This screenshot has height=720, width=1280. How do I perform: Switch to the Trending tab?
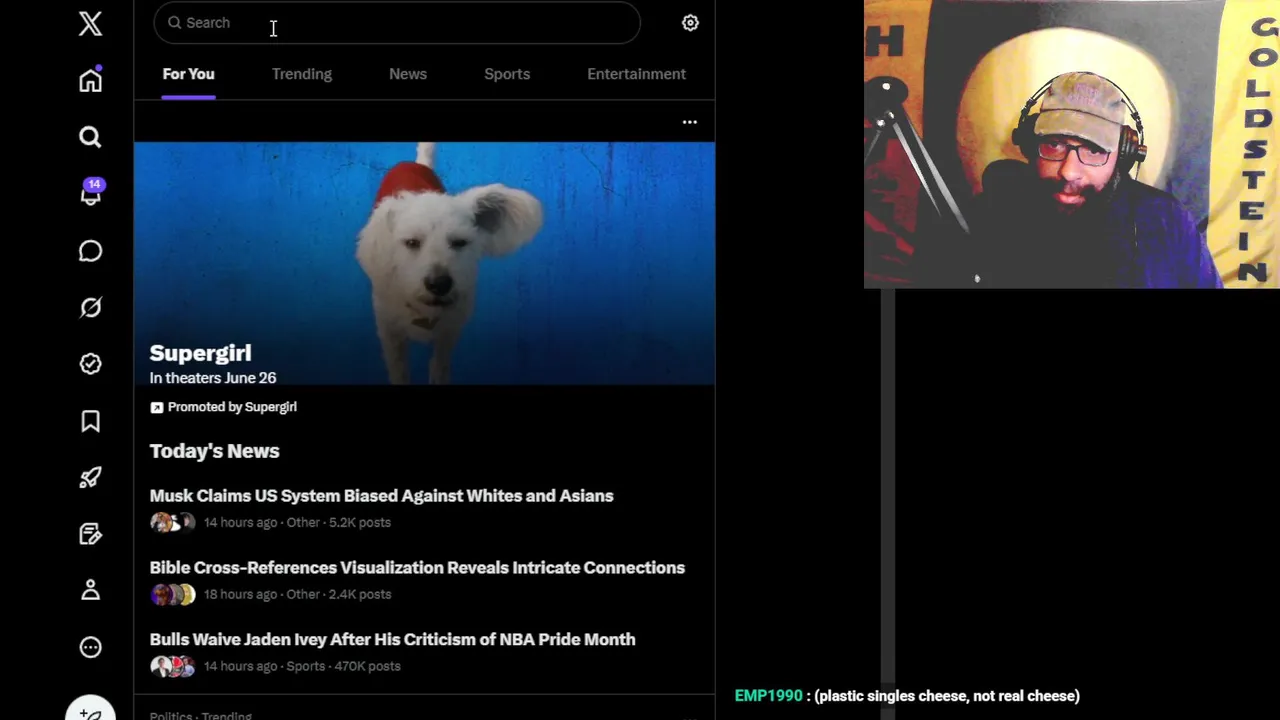tap(302, 74)
